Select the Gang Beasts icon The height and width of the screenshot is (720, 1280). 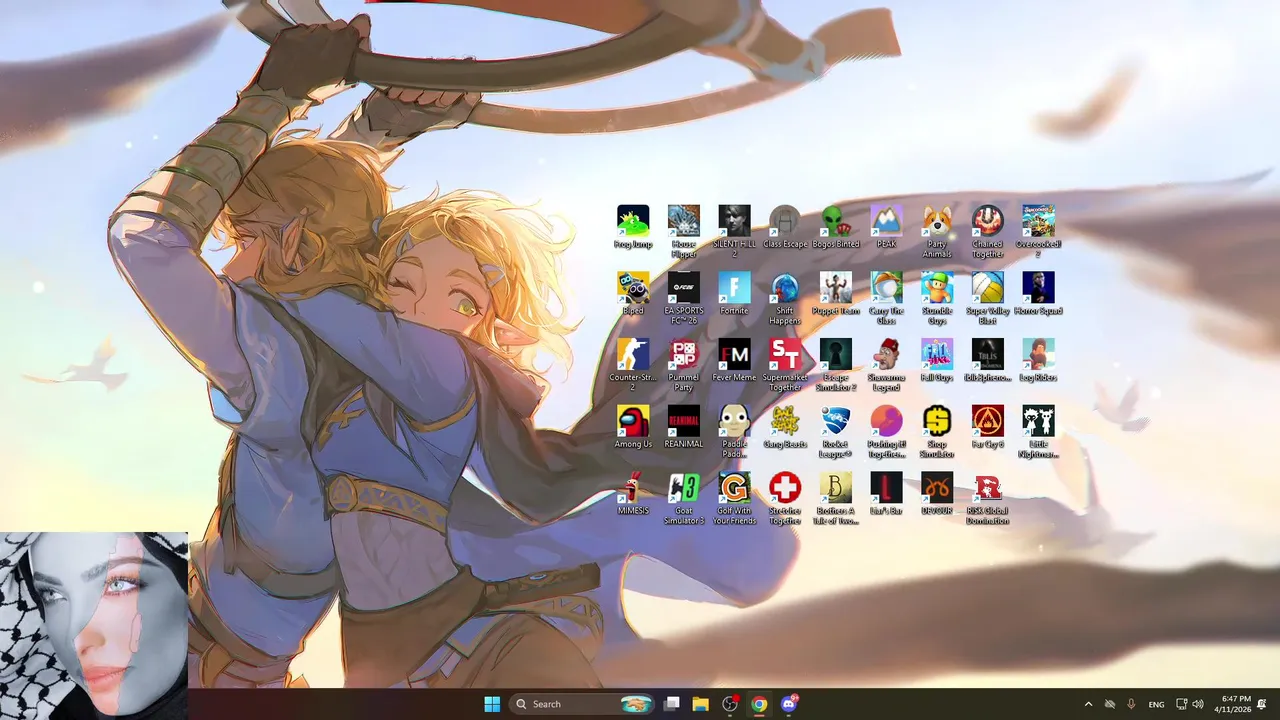pyautogui.click(x=785, y=427)
